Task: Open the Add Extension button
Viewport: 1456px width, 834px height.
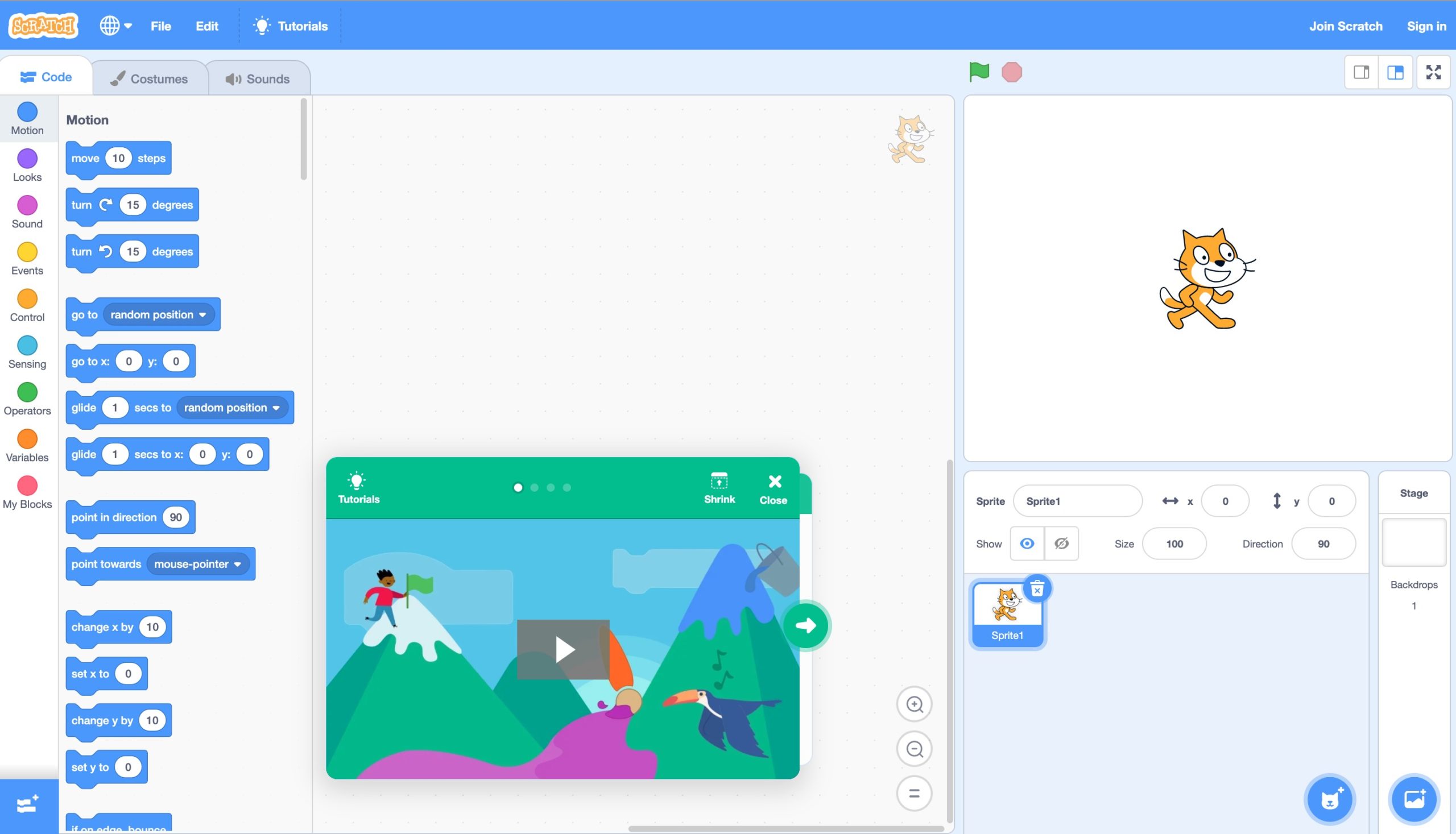Action: pos(28,805)
